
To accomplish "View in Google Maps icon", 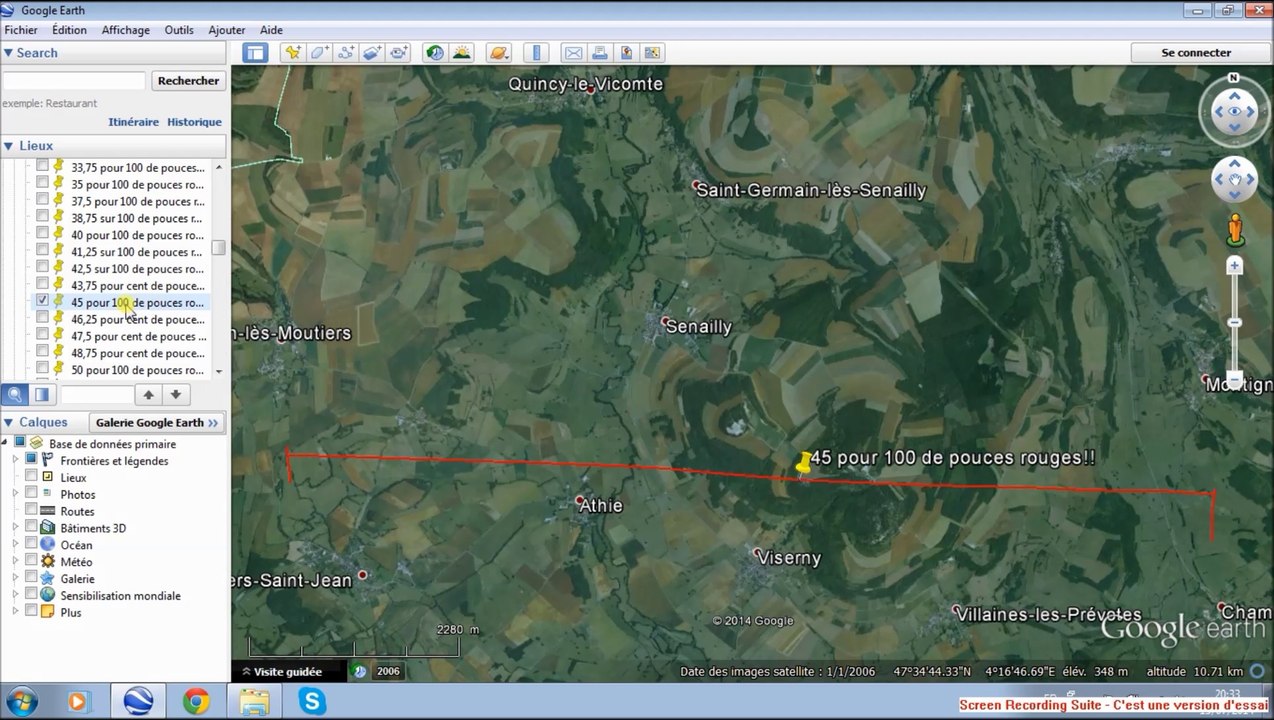I will (x=652, y=53).
